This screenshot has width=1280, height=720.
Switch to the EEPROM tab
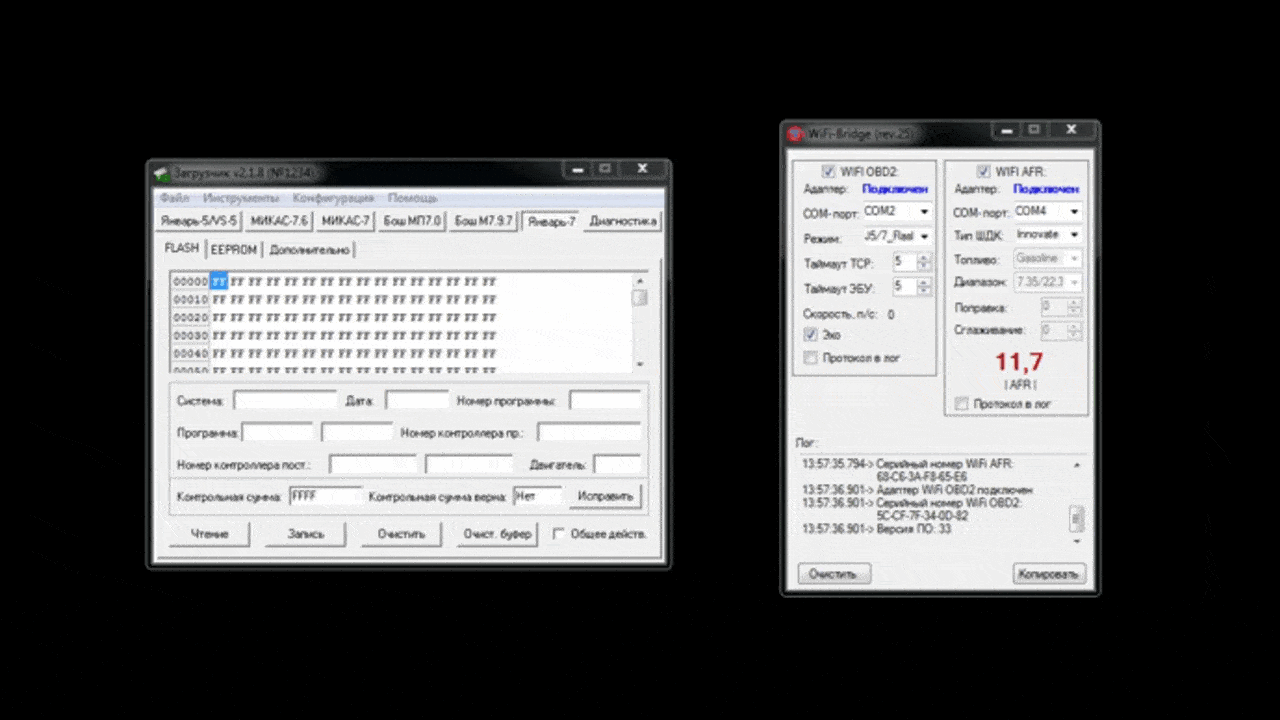[234, 250]
